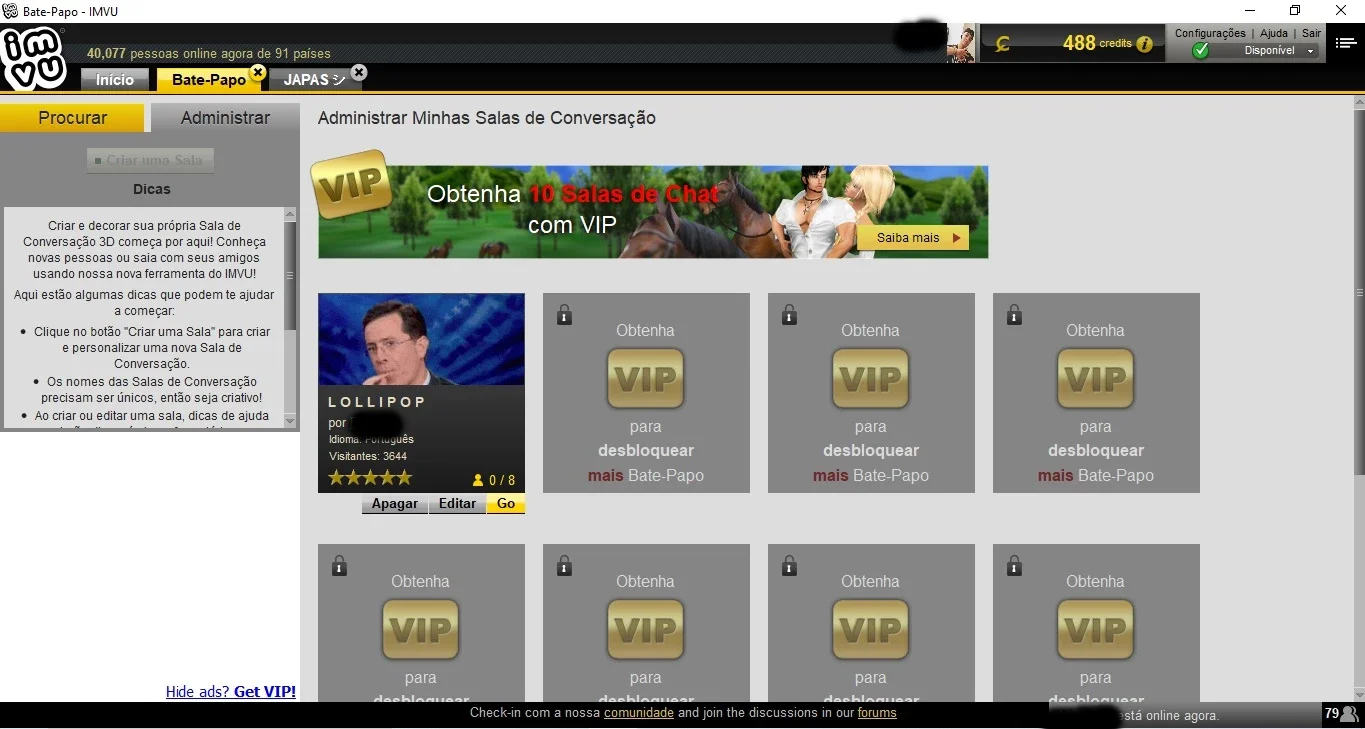Click the VIP horse banner image
The height and width of the screenshot is (729, 1365).
click(x=653, y=212)
